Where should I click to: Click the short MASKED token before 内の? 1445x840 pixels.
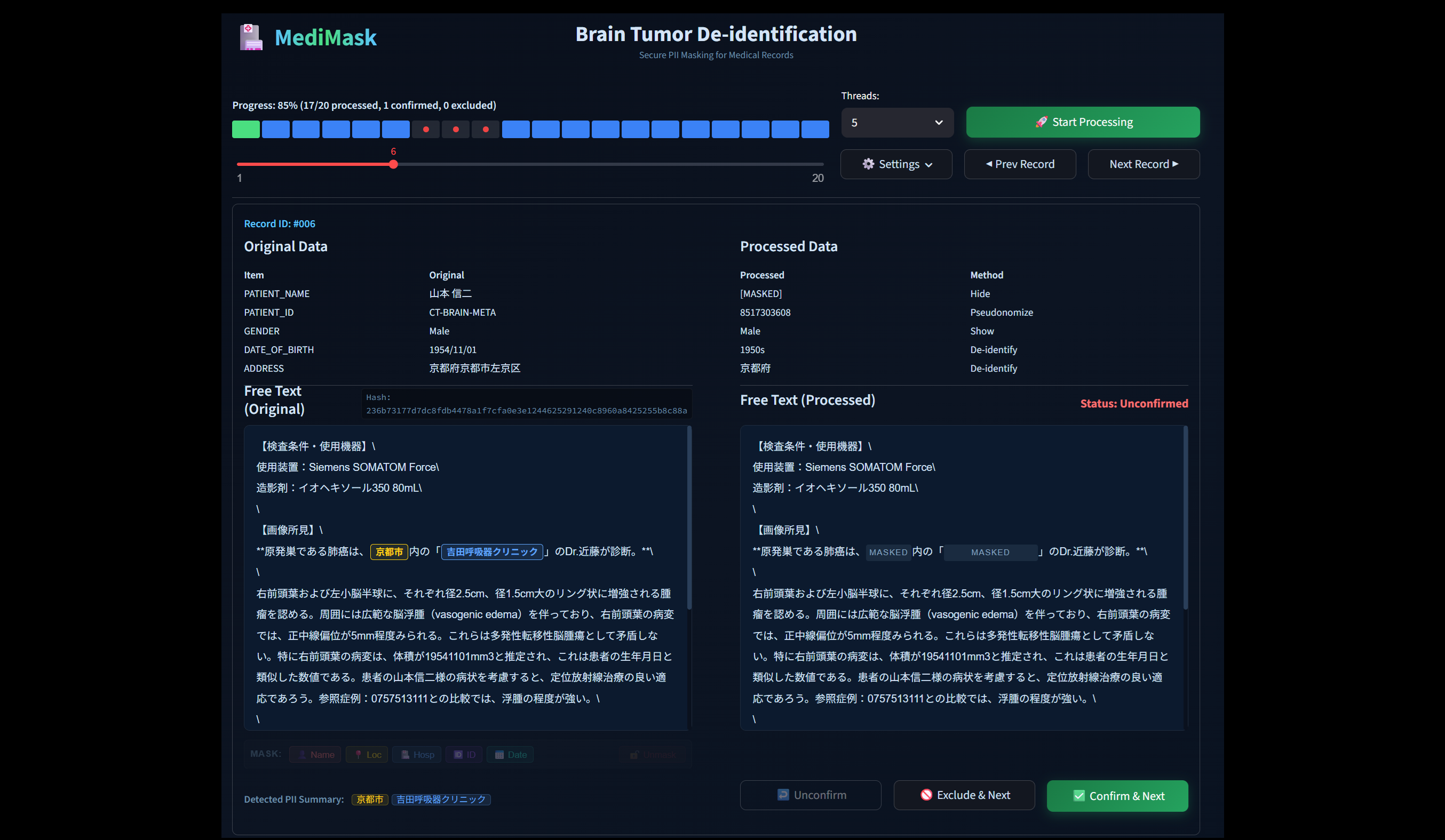click(x=888, y=553)
